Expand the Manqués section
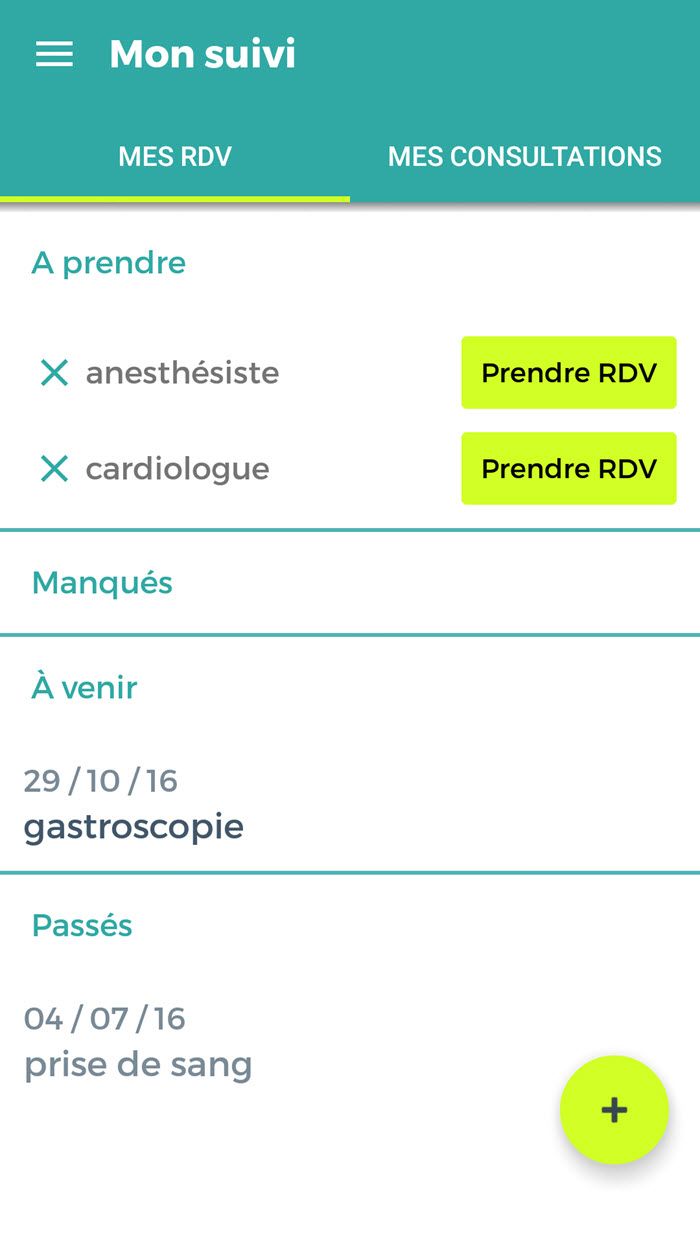Screen dimensions: 700x1244 (x=102, y=582)
